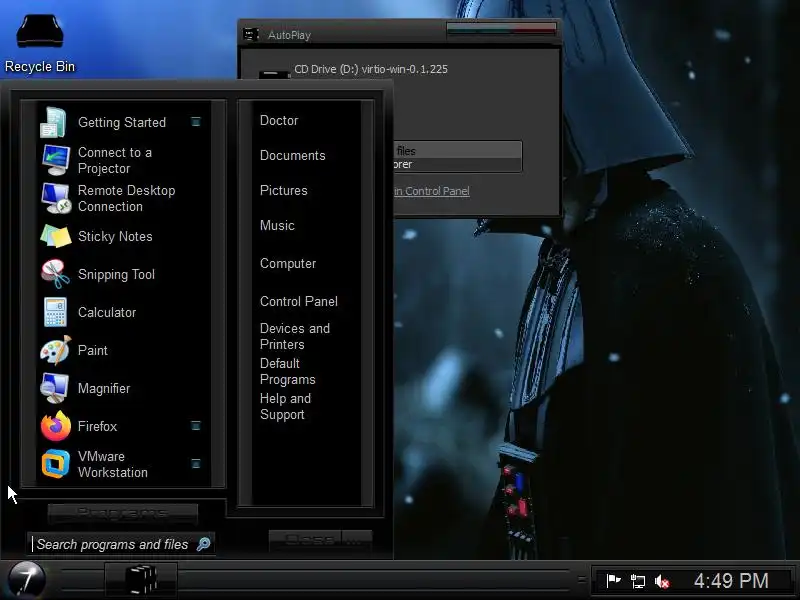Expand the Firefox jump list arrow
800x600 pixels.
click(x=195, y=426)
